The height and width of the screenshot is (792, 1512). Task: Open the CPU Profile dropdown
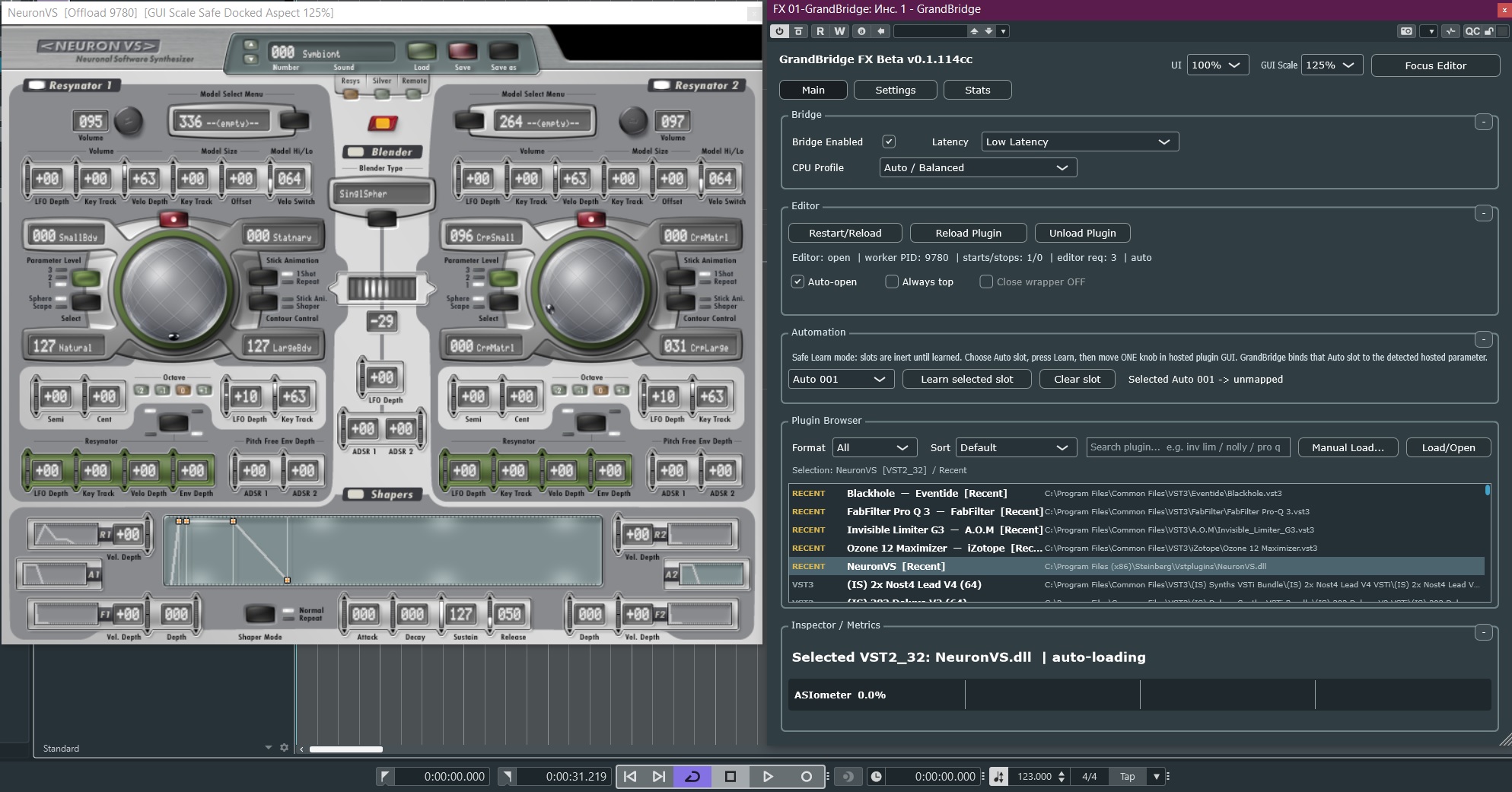[978, 167]
